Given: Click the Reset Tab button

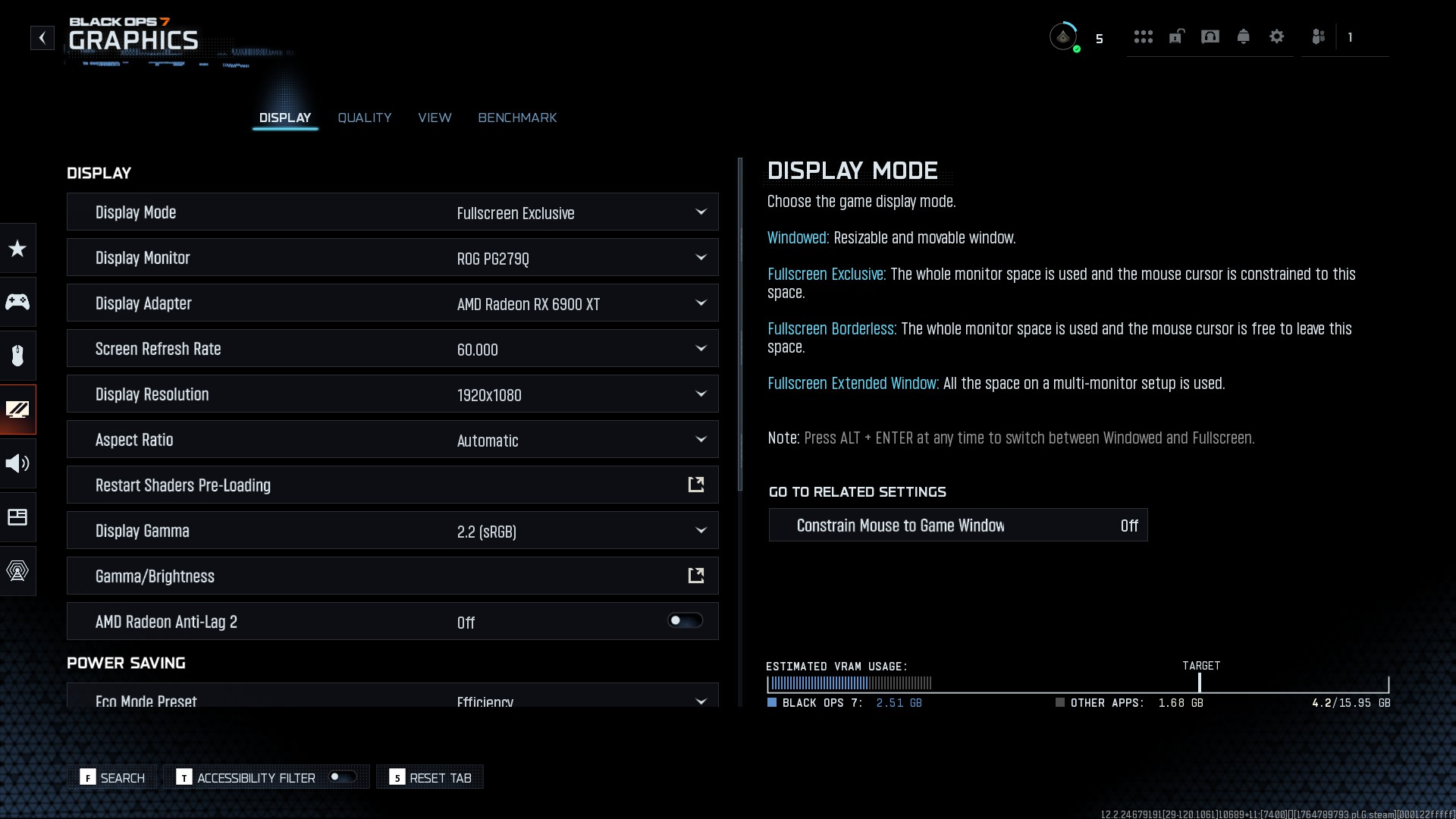Looking at the screenshot, I should coord(430,777).
